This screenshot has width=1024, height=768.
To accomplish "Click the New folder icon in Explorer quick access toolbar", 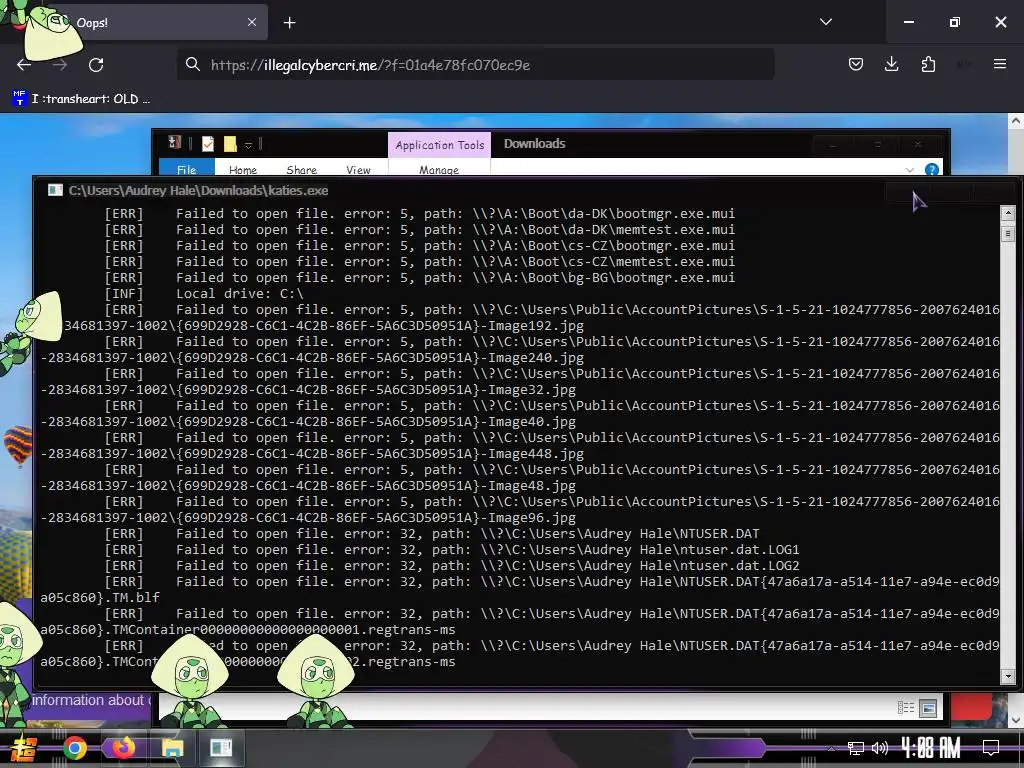I will [230, 144].
